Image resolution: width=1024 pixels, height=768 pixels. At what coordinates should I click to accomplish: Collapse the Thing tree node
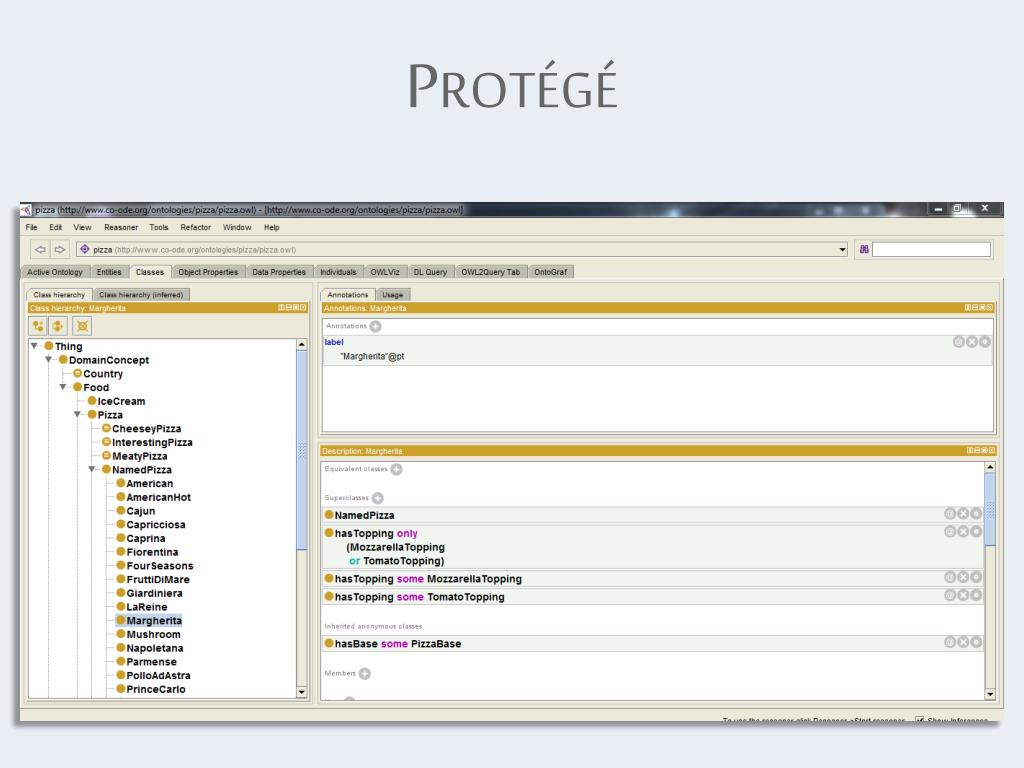[35, 346]
